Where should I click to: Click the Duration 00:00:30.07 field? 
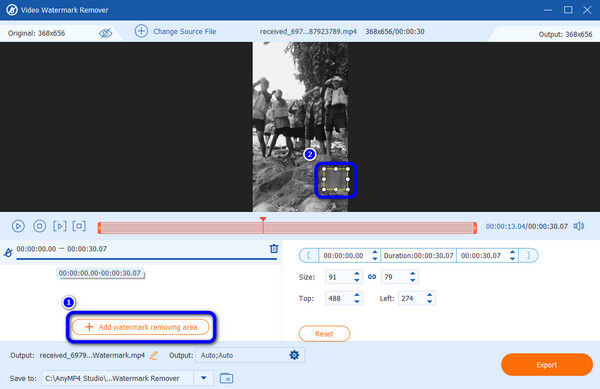(x=418, y=256)
